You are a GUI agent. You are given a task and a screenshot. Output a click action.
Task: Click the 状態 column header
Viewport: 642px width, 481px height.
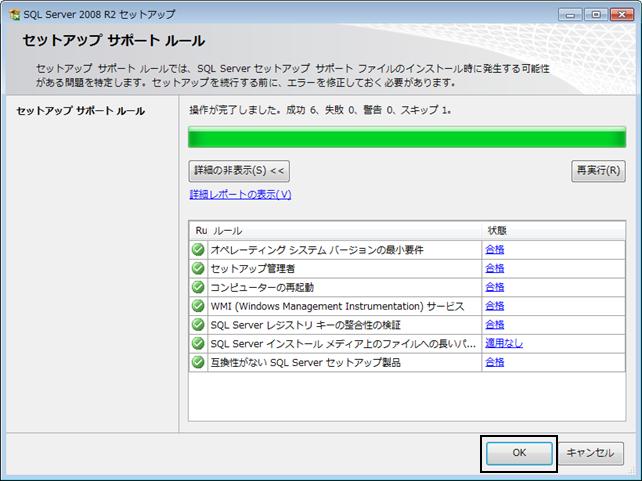(x=497, y=231)
